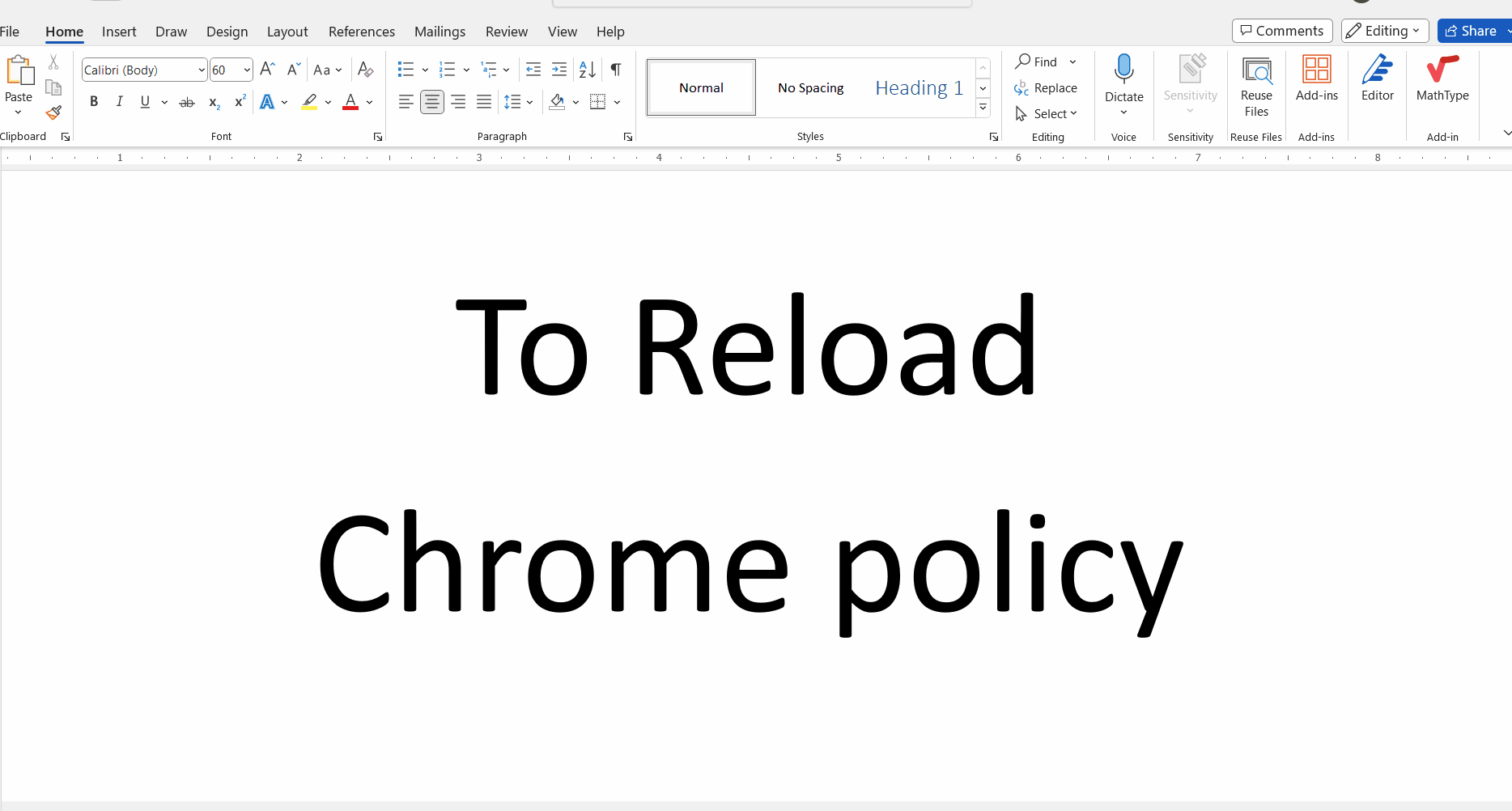Apply the No Spacing style
The image size is (1512, 811).
click(x=810, y=87)
